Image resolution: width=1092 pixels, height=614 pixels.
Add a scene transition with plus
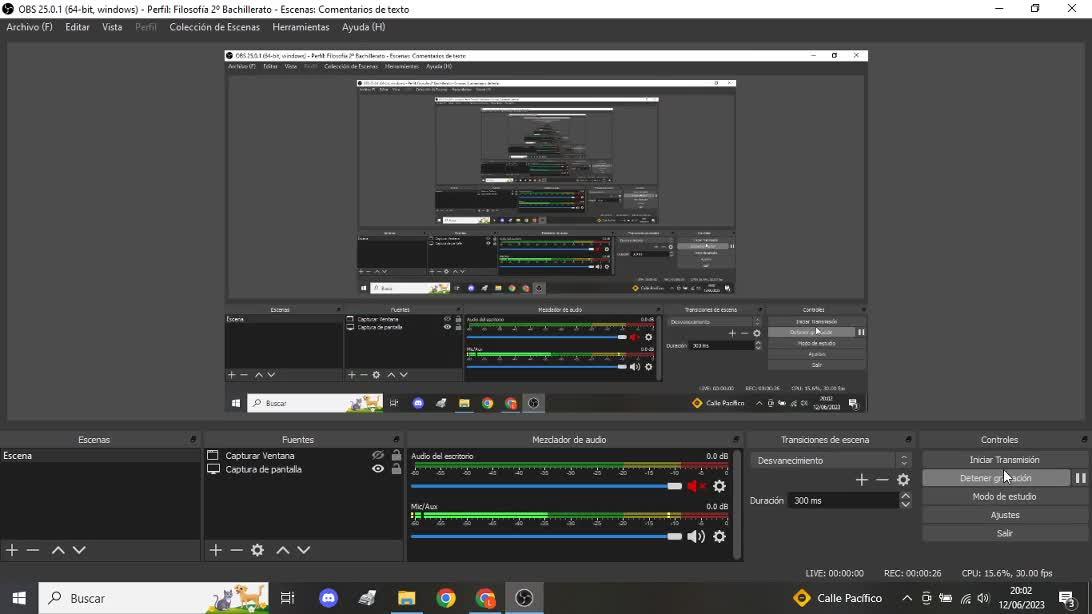click(861, 480)
